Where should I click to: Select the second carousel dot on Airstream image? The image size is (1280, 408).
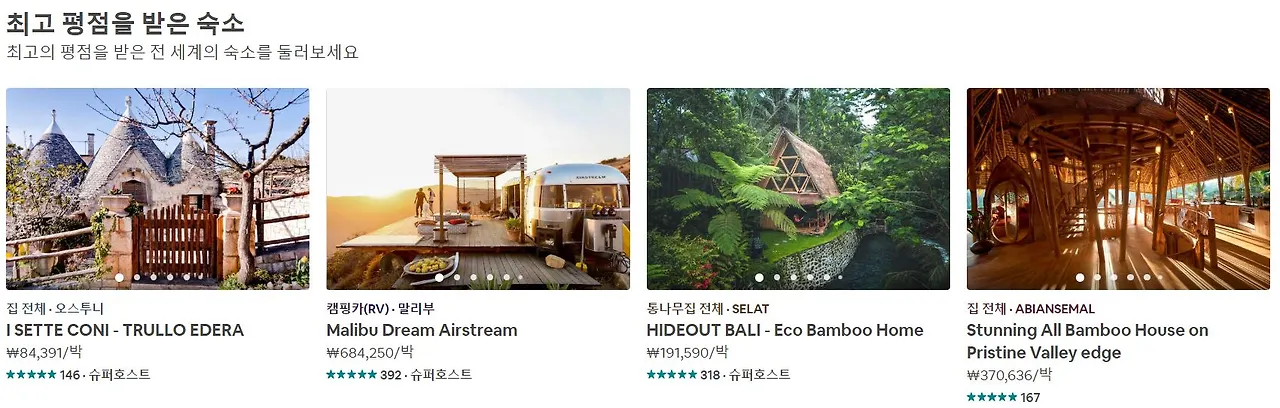457,277
